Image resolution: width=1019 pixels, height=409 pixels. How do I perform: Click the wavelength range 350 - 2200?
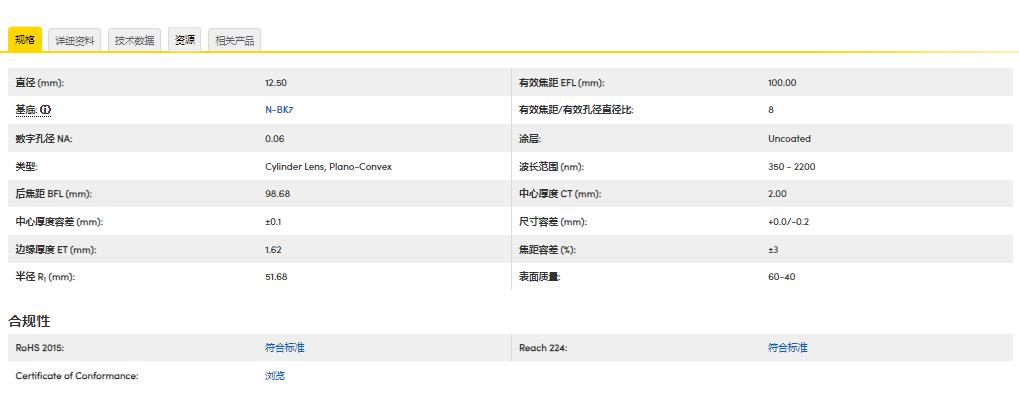point(791,167)
